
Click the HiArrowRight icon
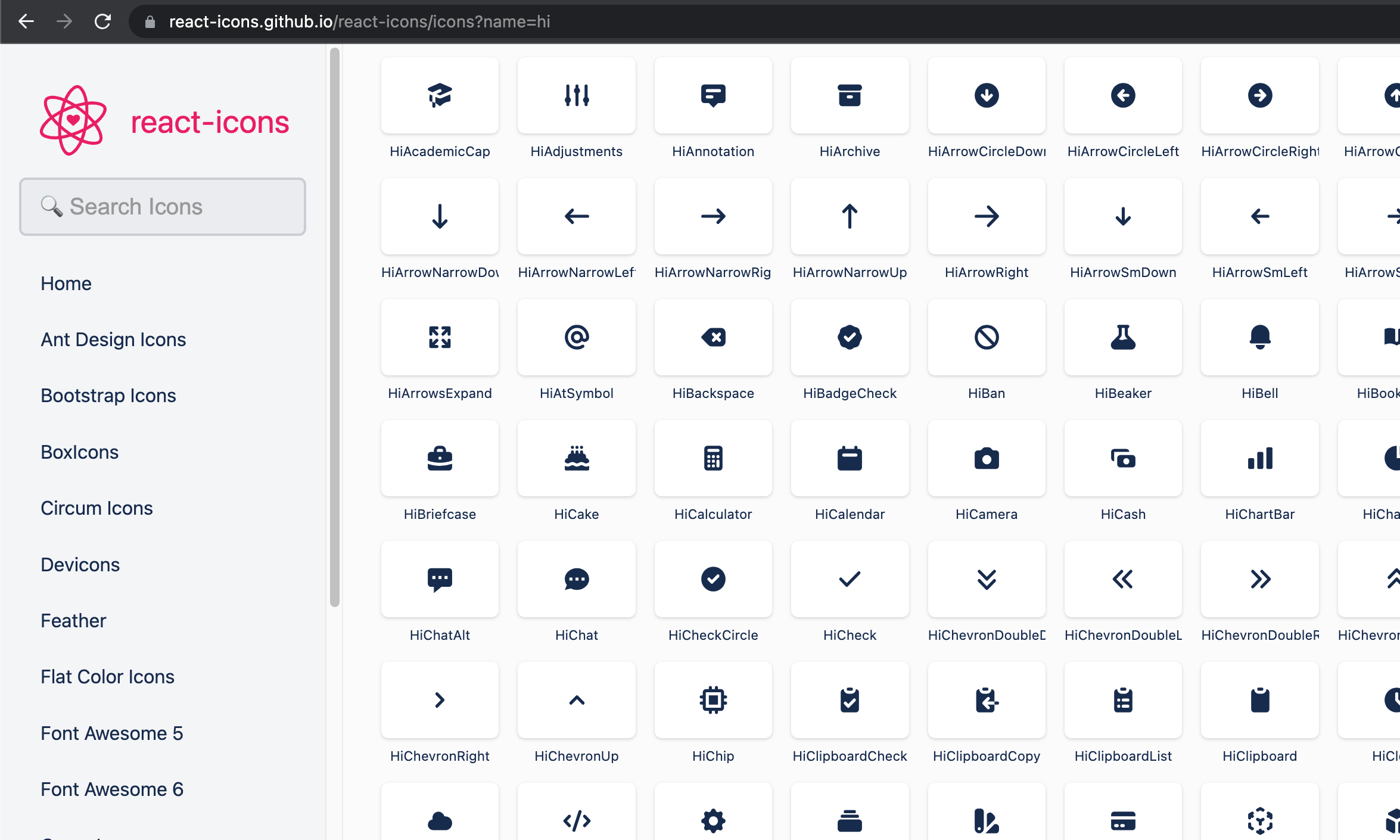[987, 216]
